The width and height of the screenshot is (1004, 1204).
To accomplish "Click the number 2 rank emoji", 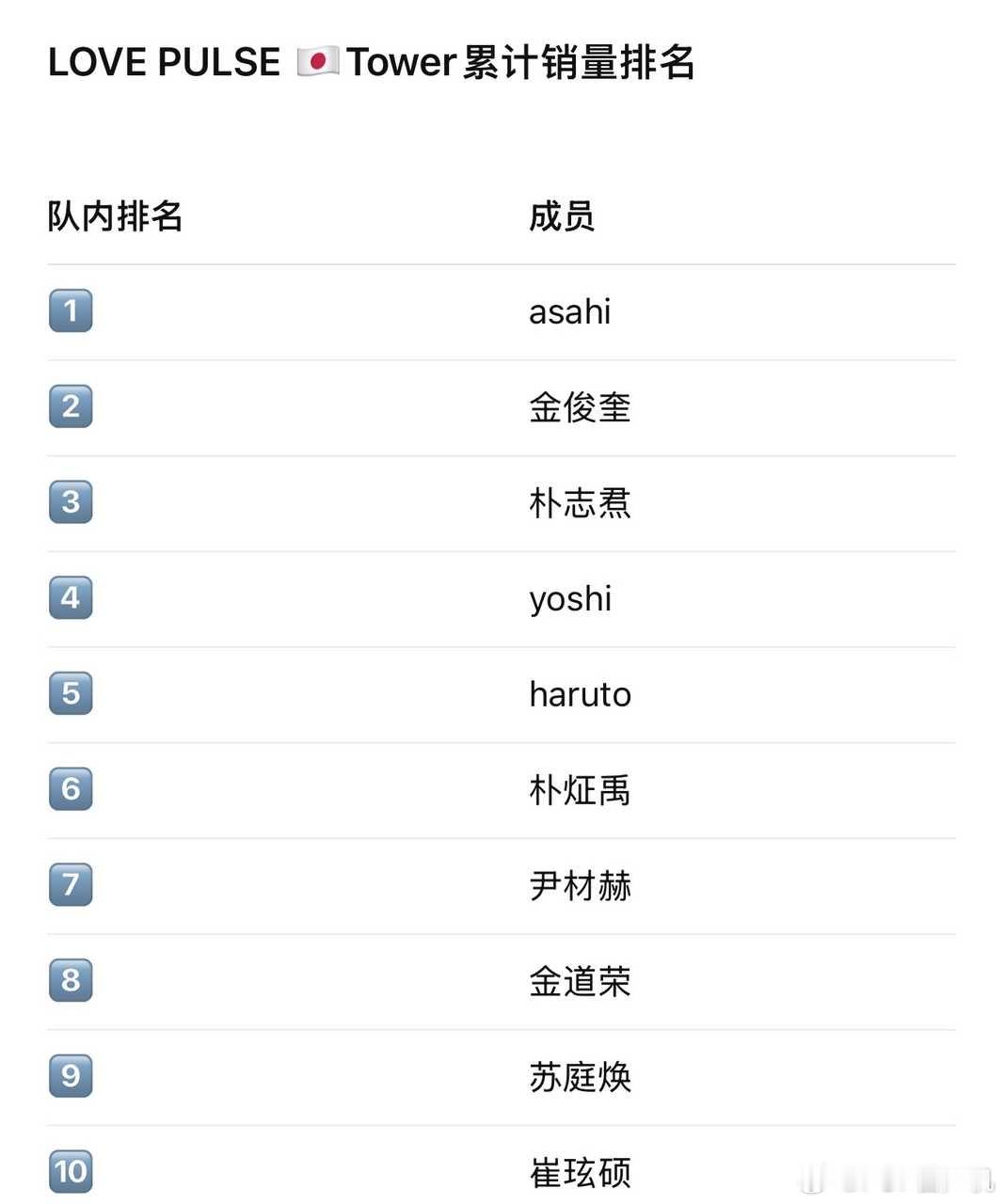I will point(71,406).
